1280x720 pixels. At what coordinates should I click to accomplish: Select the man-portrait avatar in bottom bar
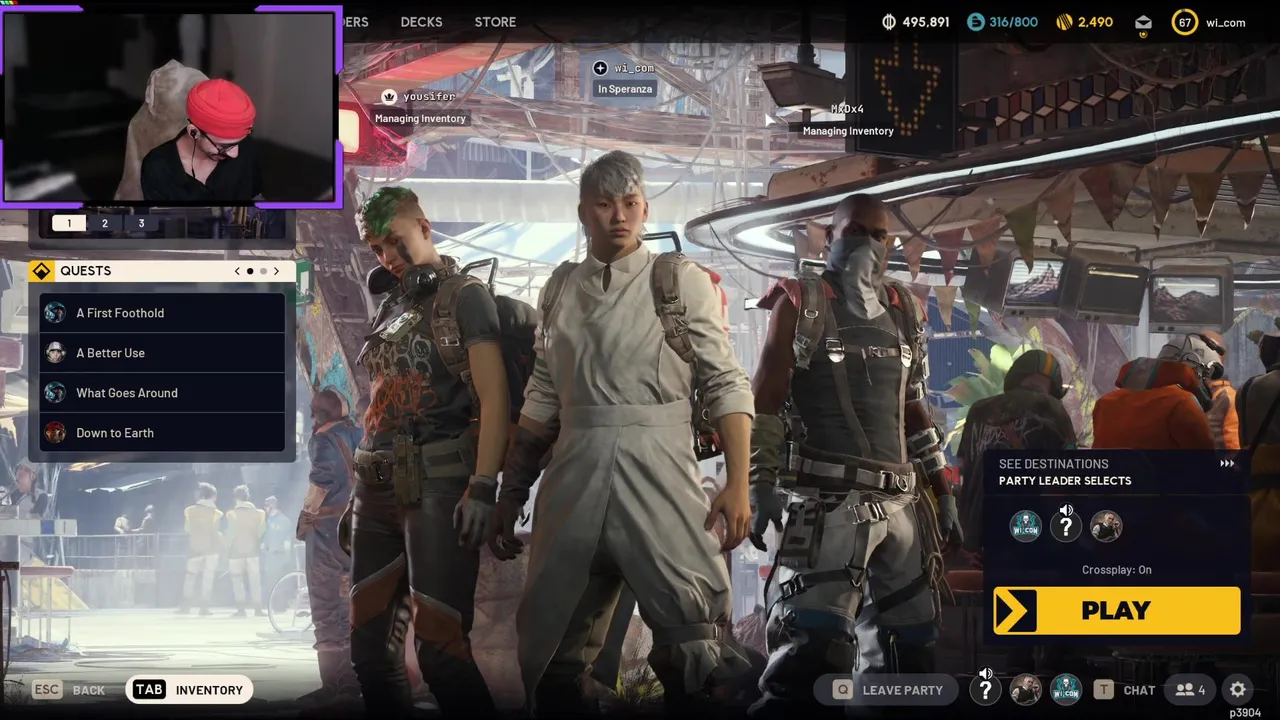click(1025, 689)
